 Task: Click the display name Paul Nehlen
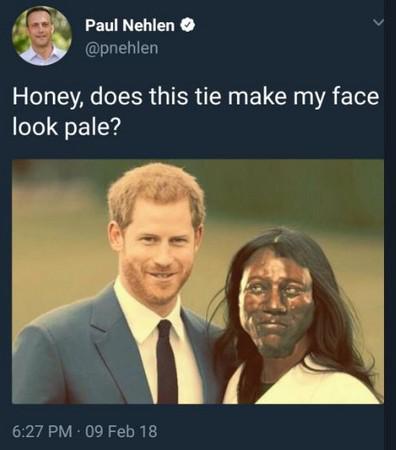(x=130, y=25)
